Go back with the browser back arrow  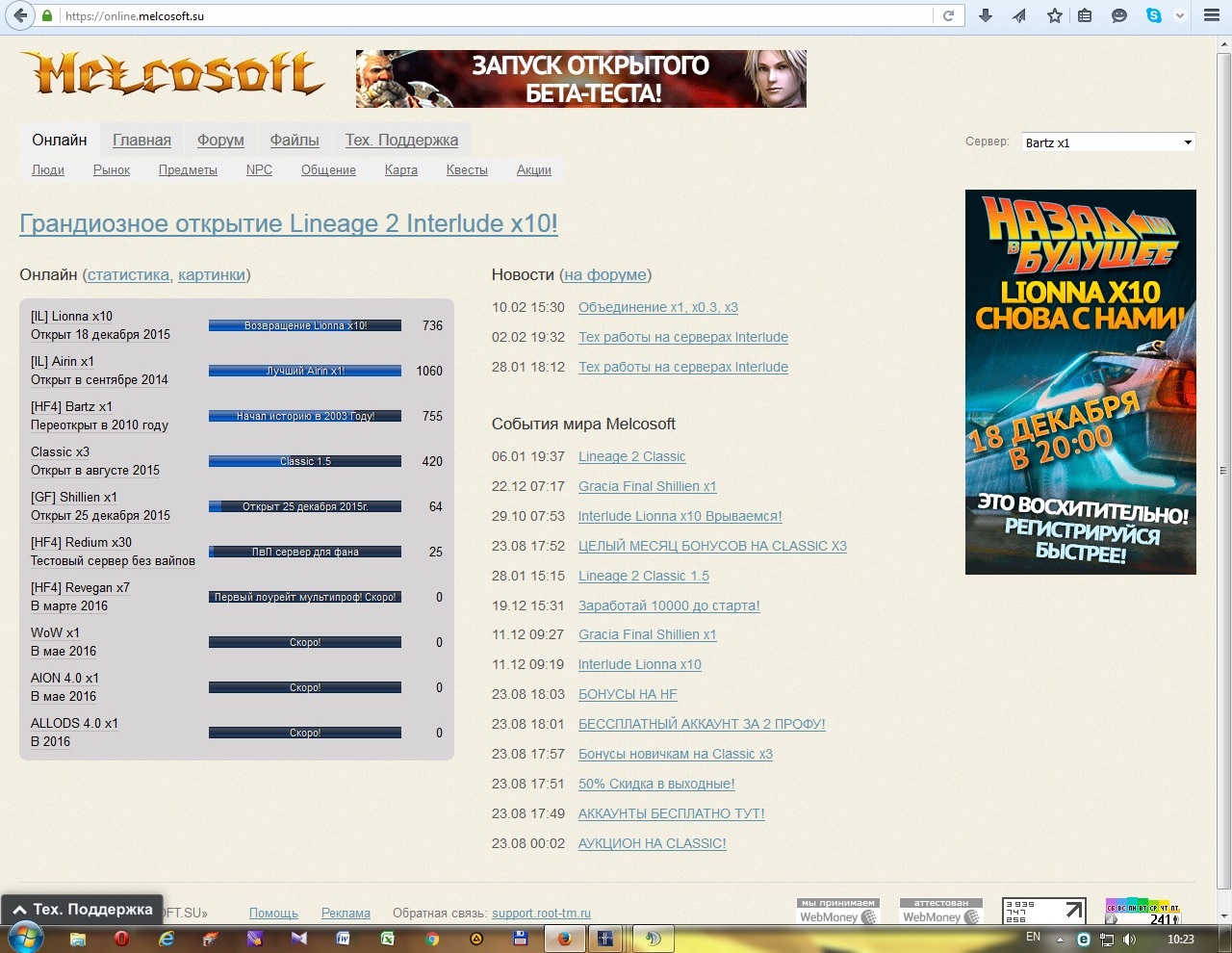click(x=20, y=15)
